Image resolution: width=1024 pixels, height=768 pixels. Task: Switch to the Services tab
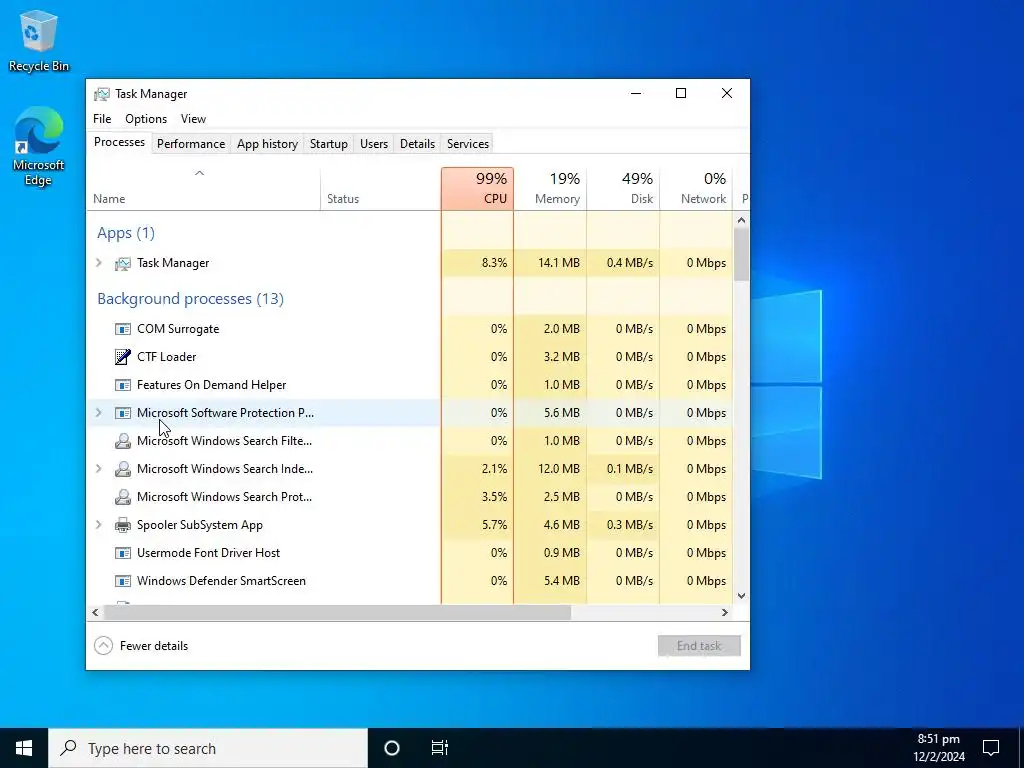click(468, 144)
